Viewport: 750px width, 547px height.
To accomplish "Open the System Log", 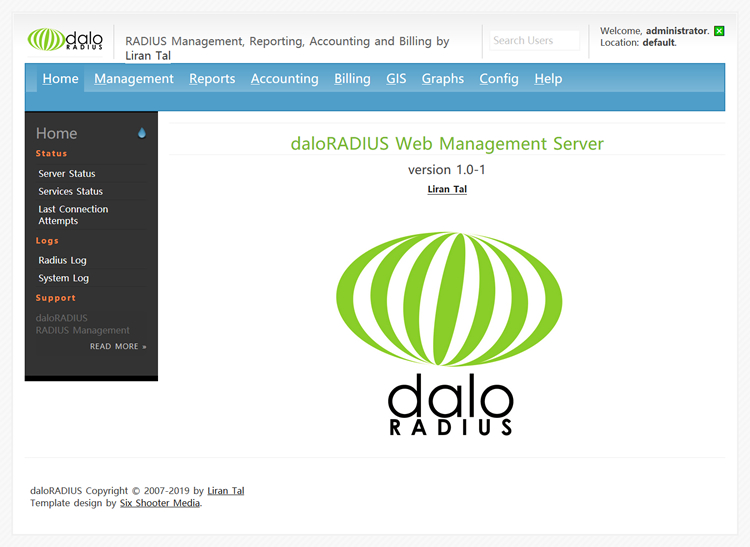I will pyautogui.click(x=64, y=278).
